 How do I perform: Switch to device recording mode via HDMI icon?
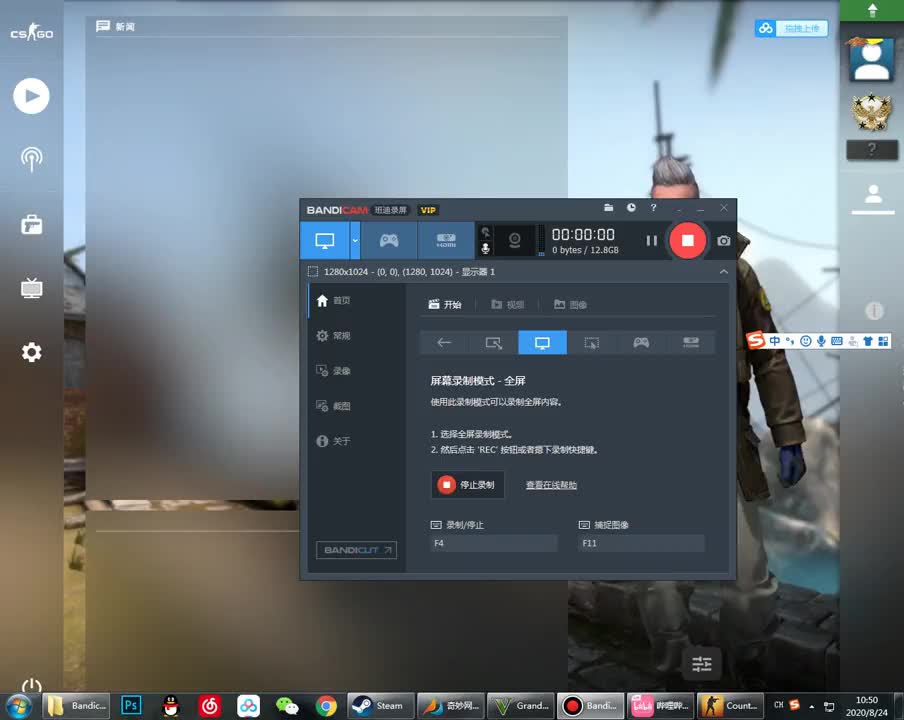[x=445, y=240]
